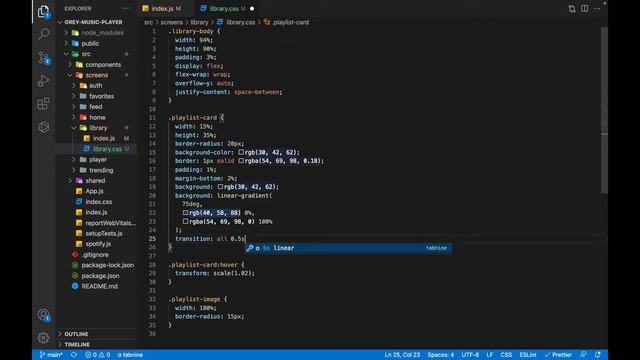The width and height of the screenshot is (640, 360).
Task: Open notifications bell in status bar
Action: (x=598, y=355)
